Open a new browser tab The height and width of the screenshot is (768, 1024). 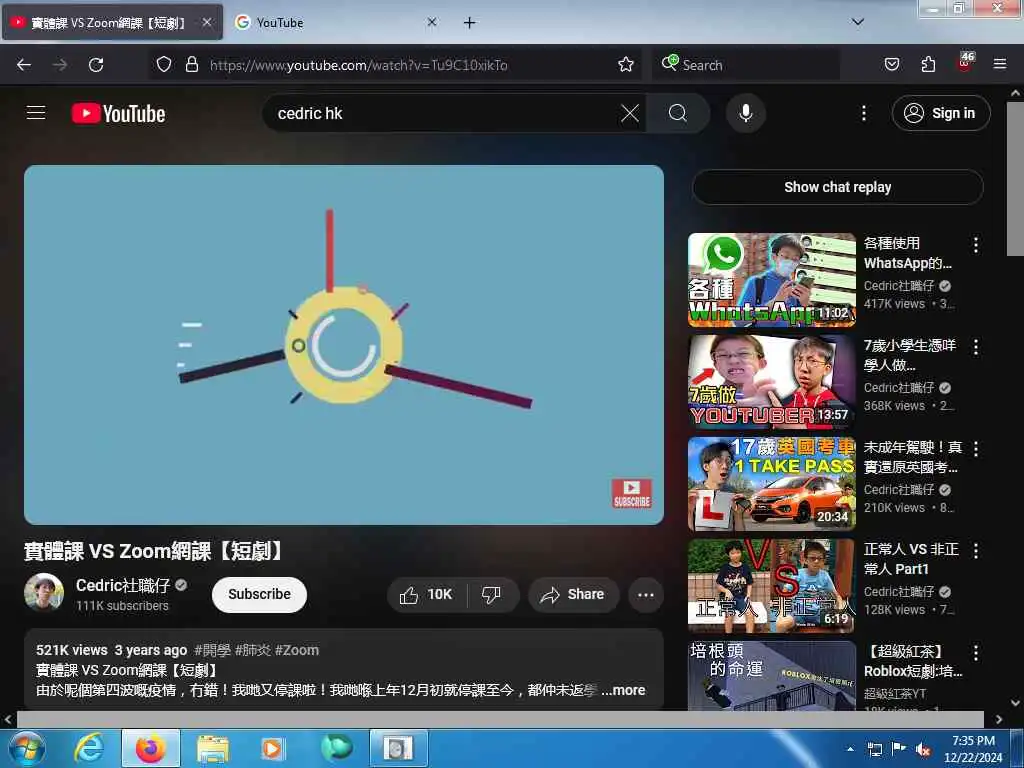(469, 23)
